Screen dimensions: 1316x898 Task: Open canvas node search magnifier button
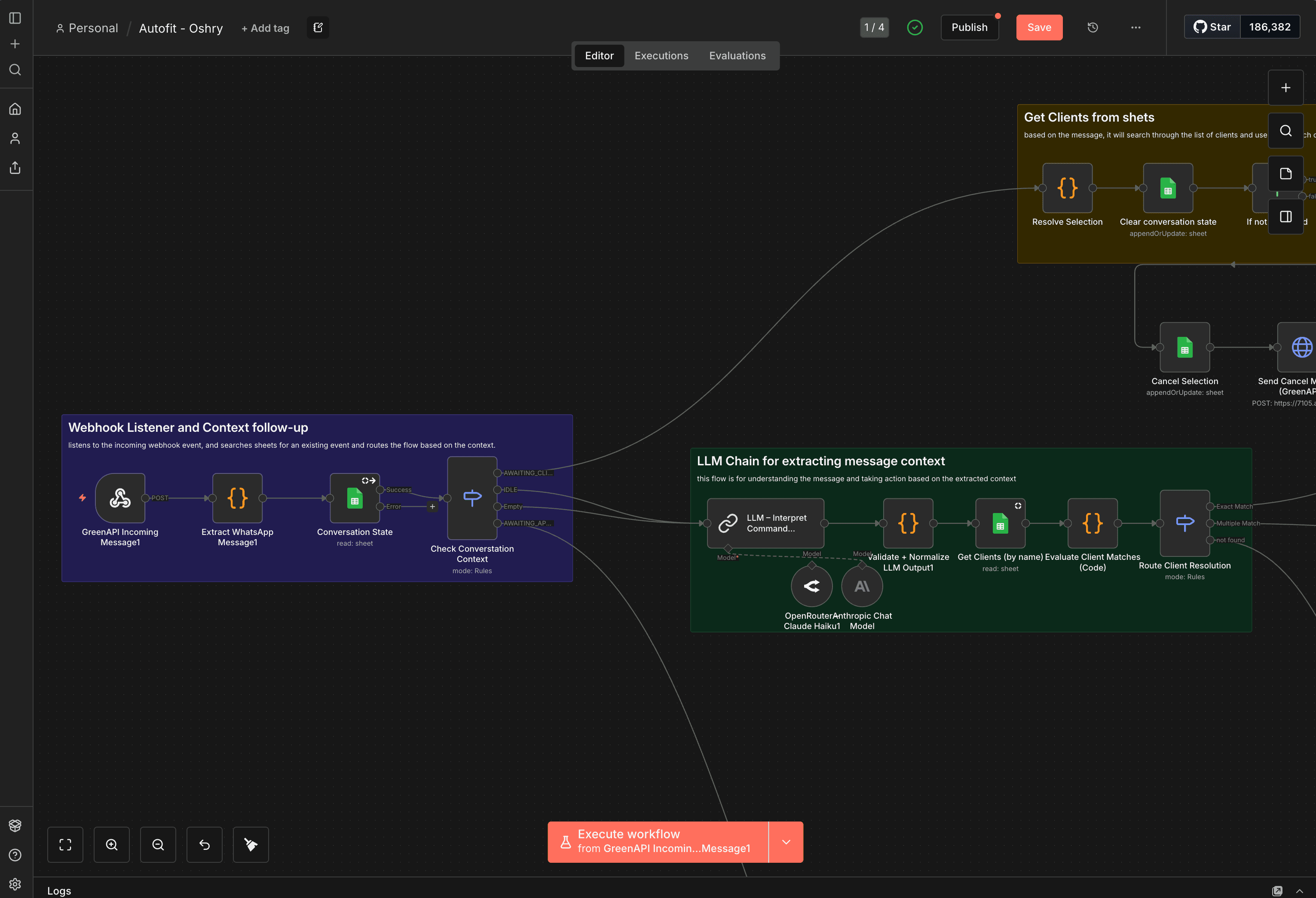1285,131
